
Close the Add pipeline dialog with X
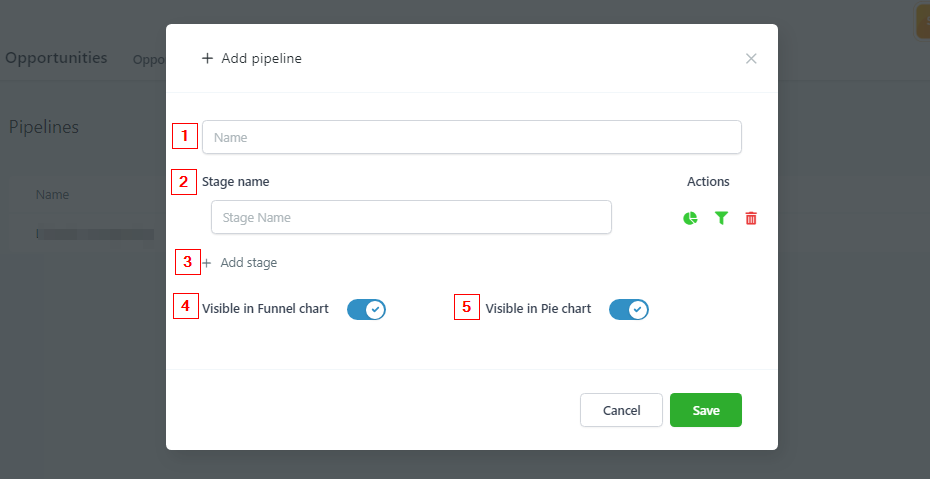[x=751, y=58]
